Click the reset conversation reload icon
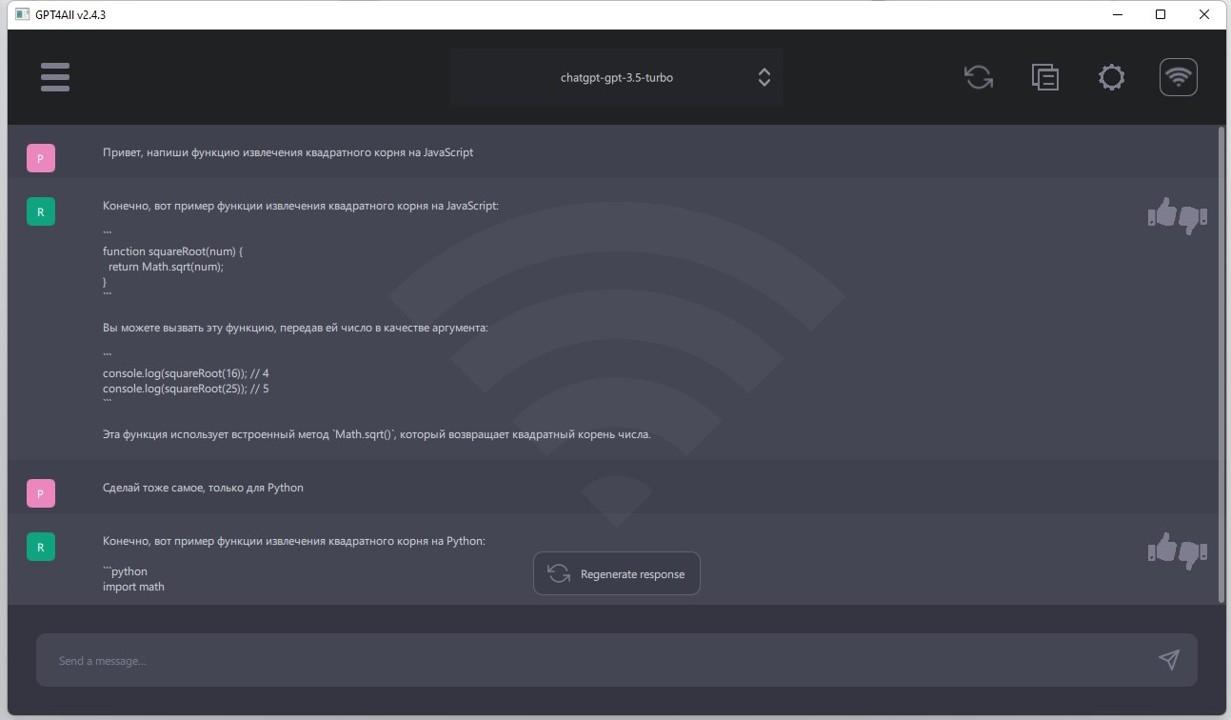Viewport: 1231px width, 720px height. [x=978, y=77]
